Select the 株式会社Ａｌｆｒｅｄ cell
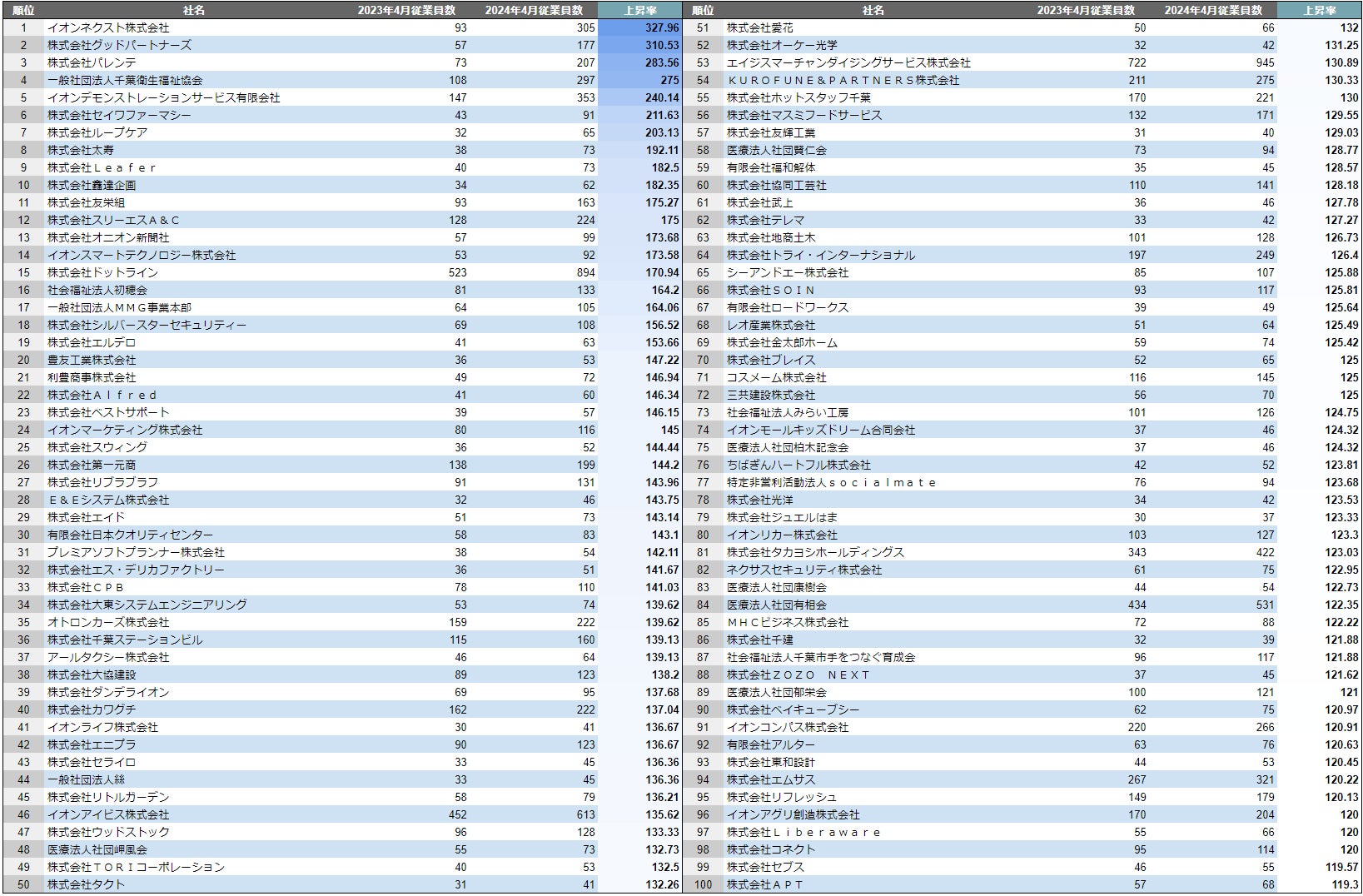Screen dimensions: 1363x896 pyautogui.click(x=102, y=395)
